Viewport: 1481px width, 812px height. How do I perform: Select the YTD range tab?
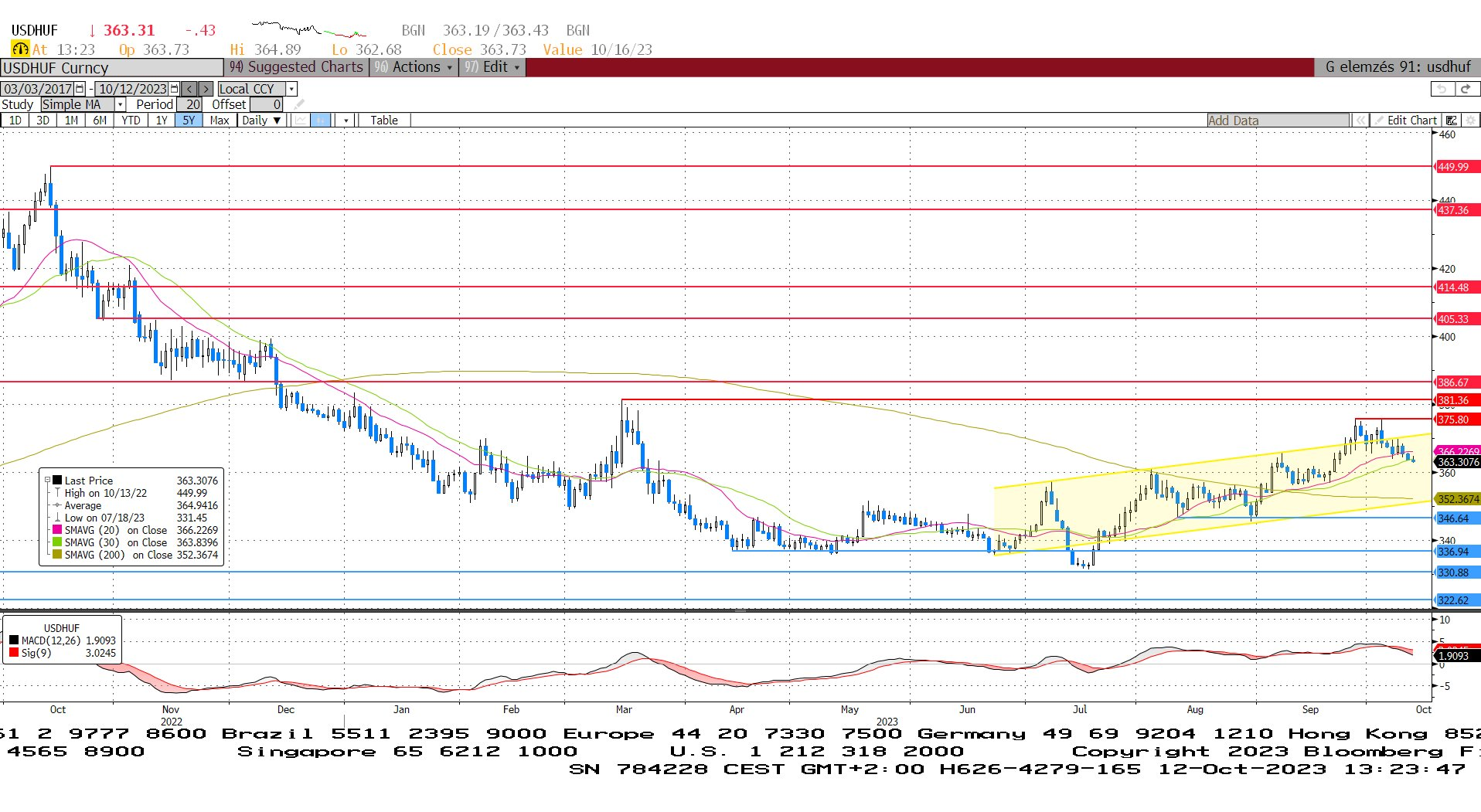[131, 121]
